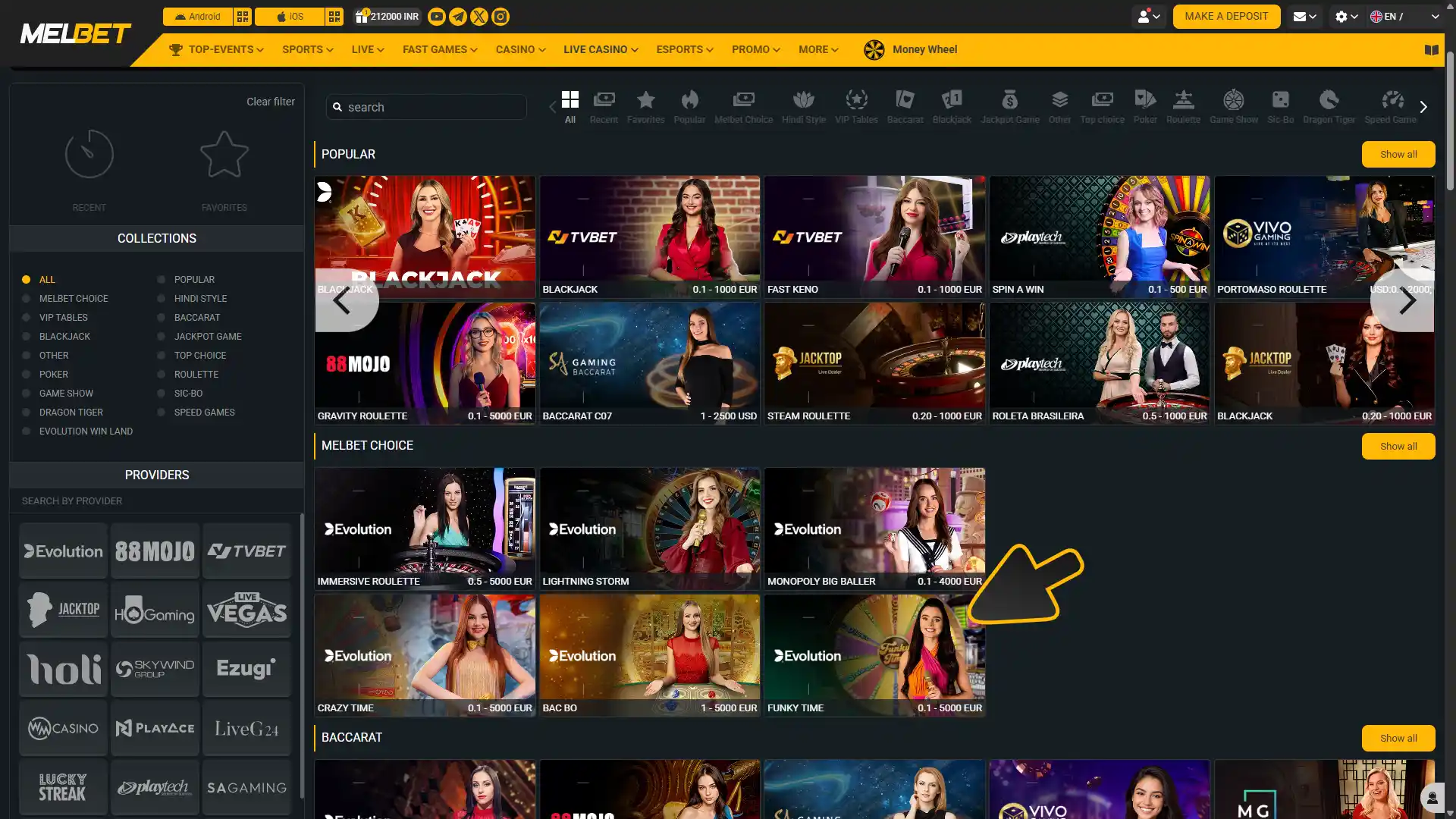Open the user account dropdown
1456x819 pixels.
[1149, 17]
